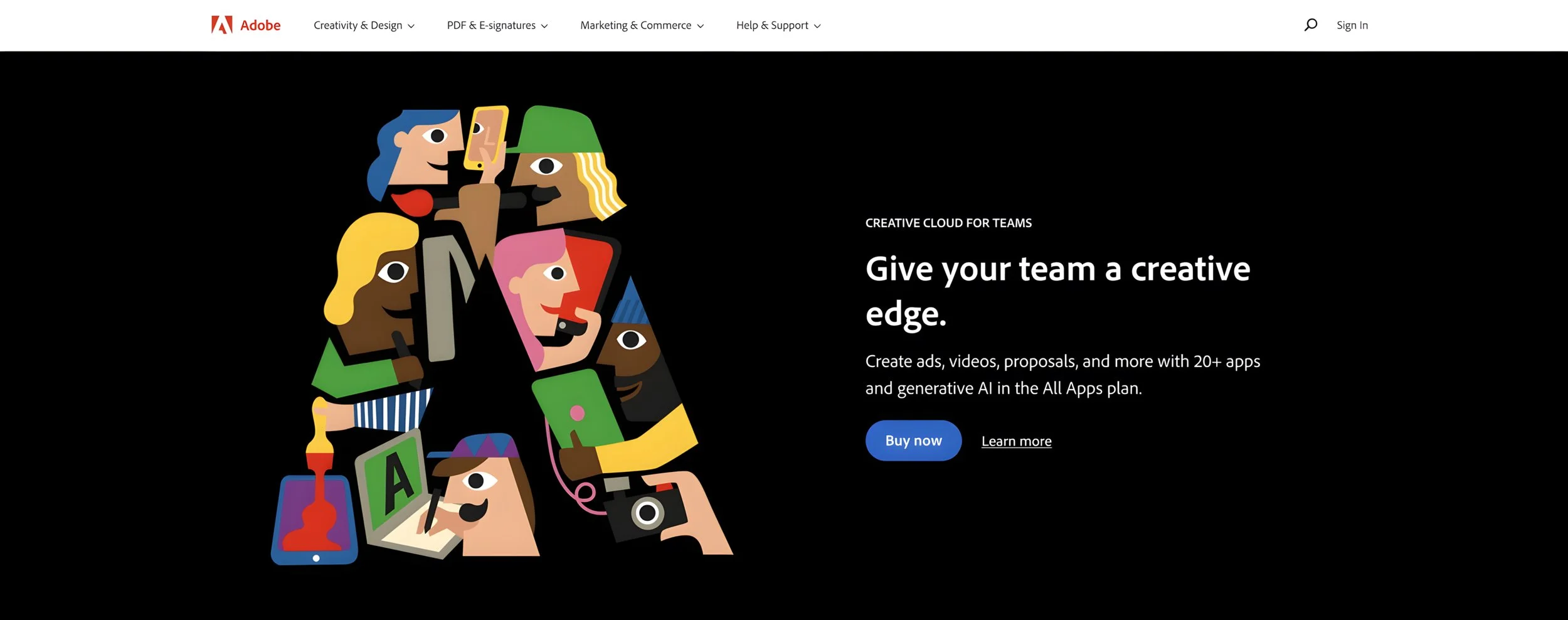Screen dimensions: 1568x620
Task: Open search with the magnifying glass icon
Action: click(x=1310, y=25)
